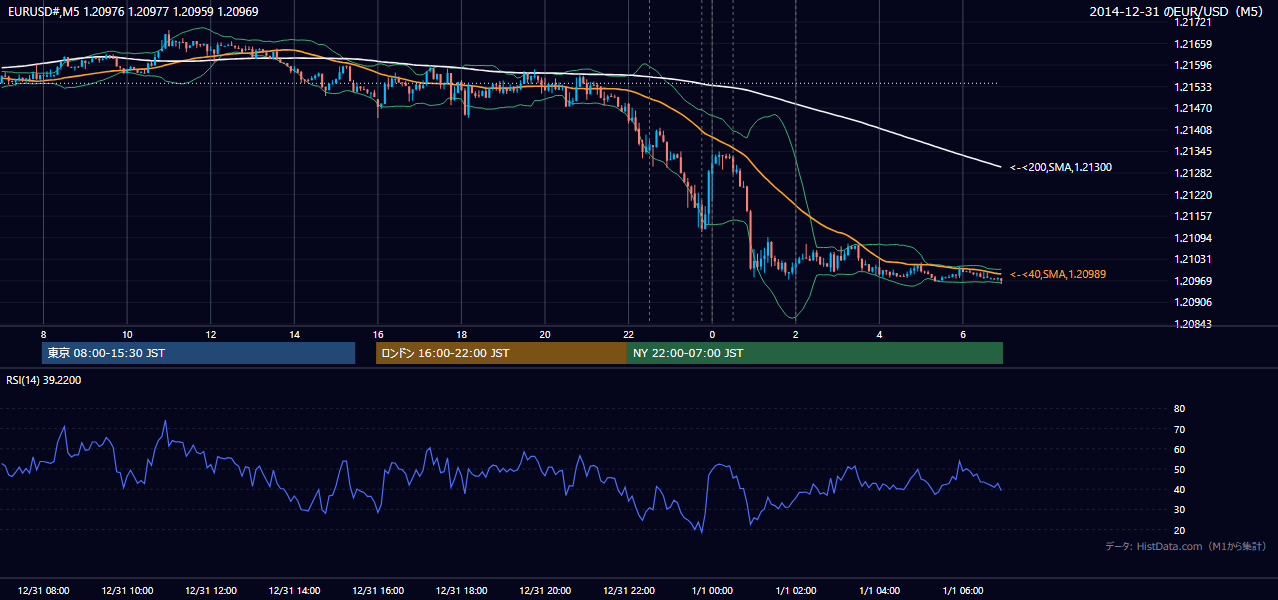Click hour 22 on the chart axis
The image size is (1278, 600).
tap(628, 334)
